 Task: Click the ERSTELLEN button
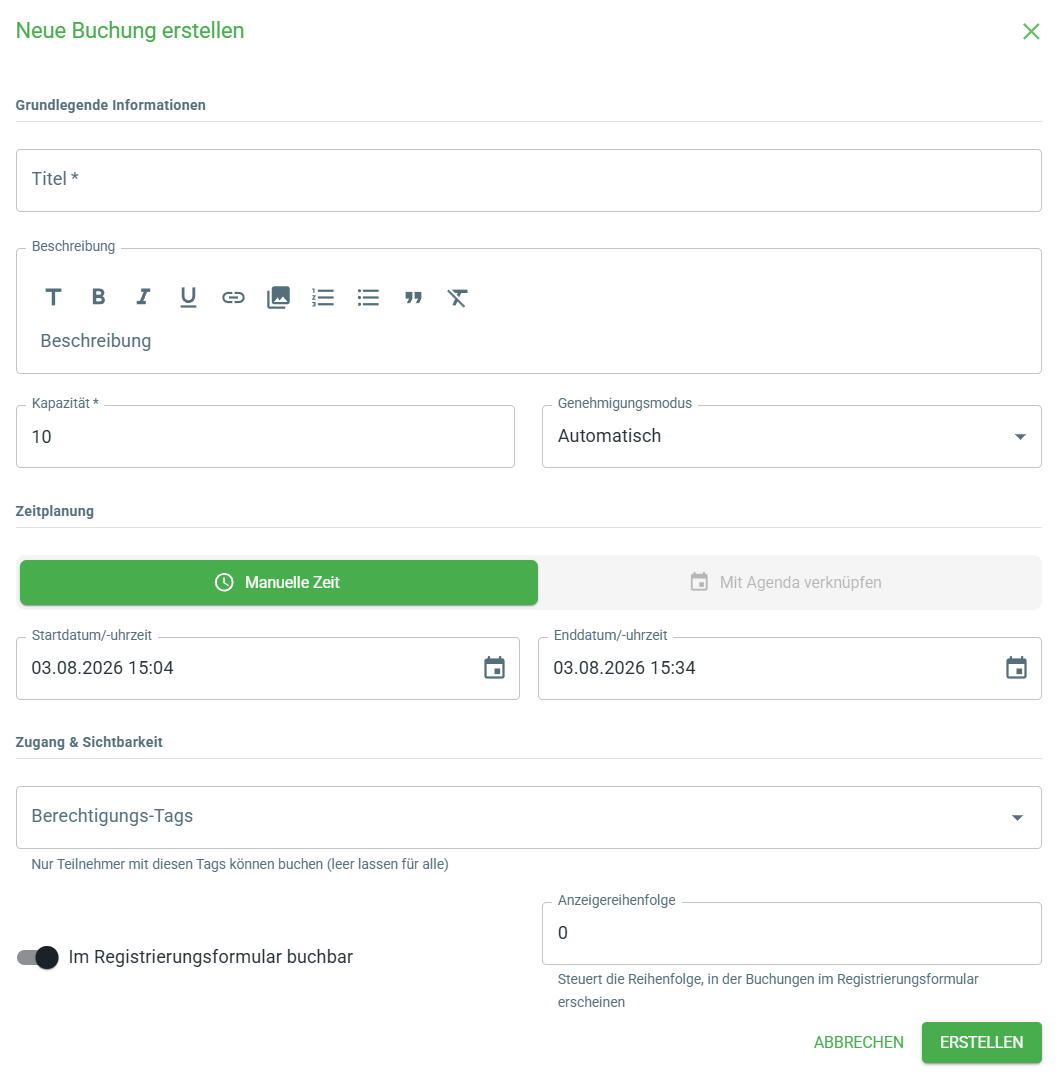(982, 1042)
